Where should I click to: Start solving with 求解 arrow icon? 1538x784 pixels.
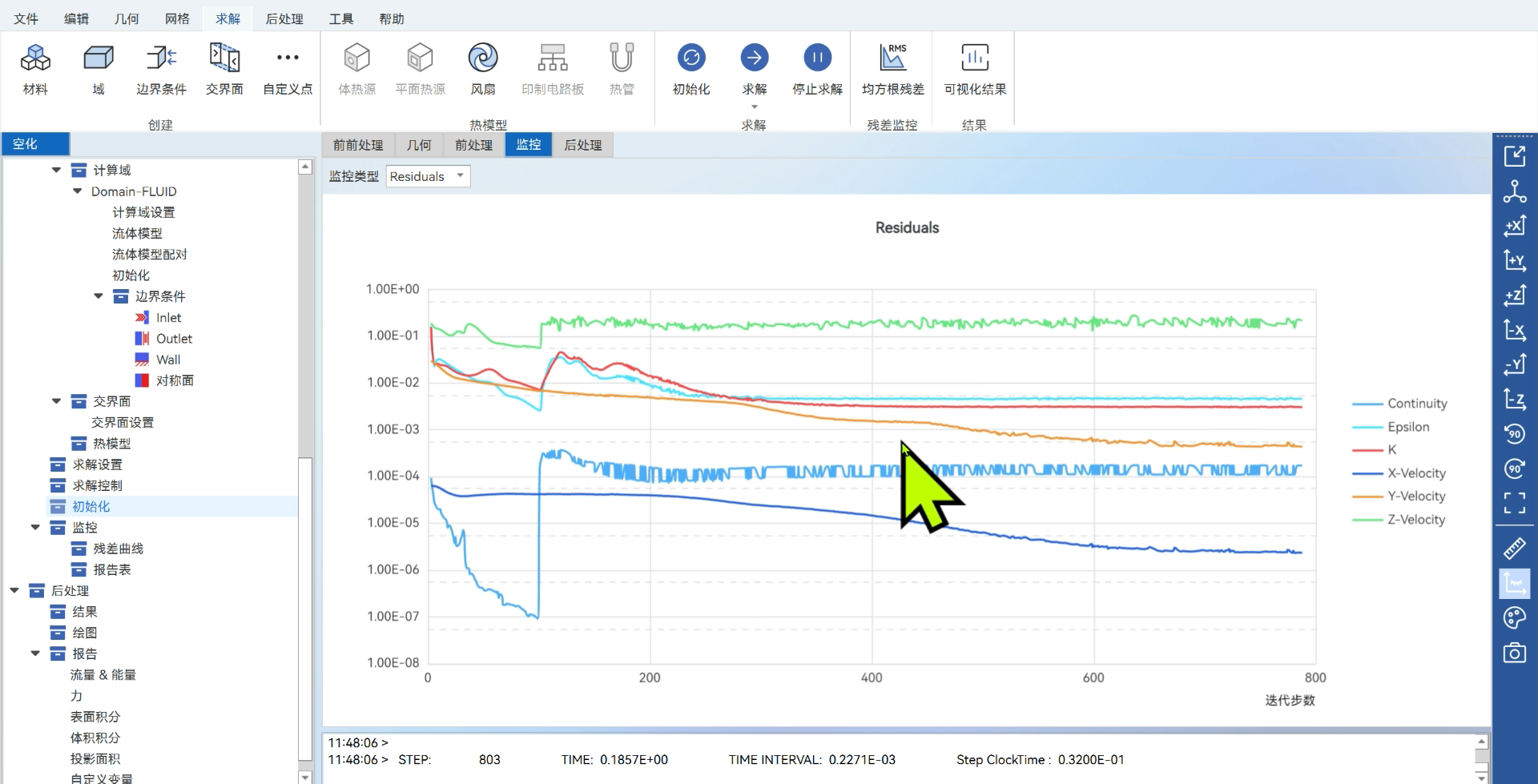(x=754, y=58)
